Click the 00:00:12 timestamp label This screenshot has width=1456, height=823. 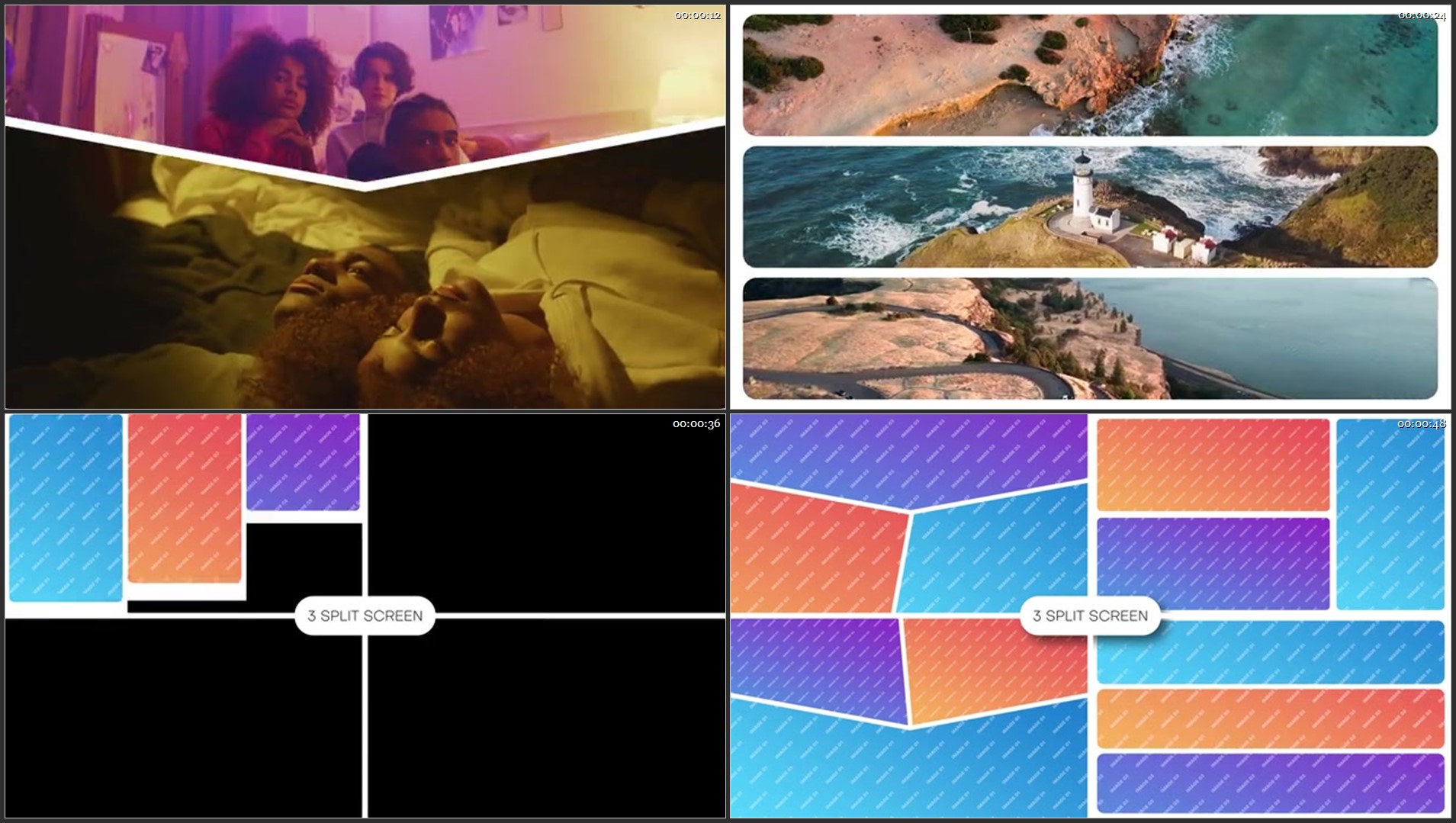tap(697, 15)
